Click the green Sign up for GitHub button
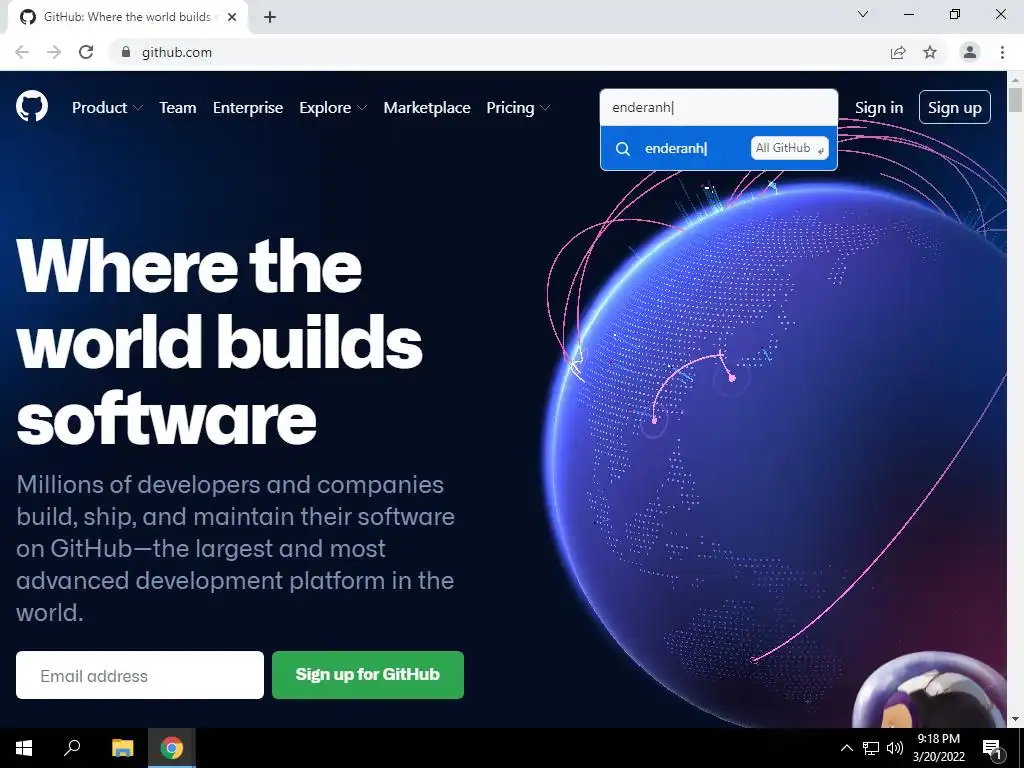Viewport: 1024px width, 768px height. [x=368, y=675]
